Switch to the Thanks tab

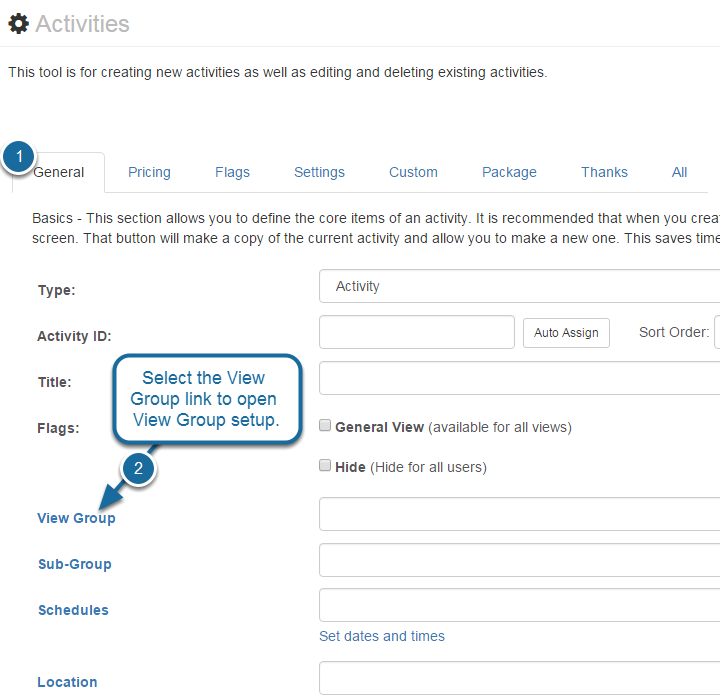604,172
